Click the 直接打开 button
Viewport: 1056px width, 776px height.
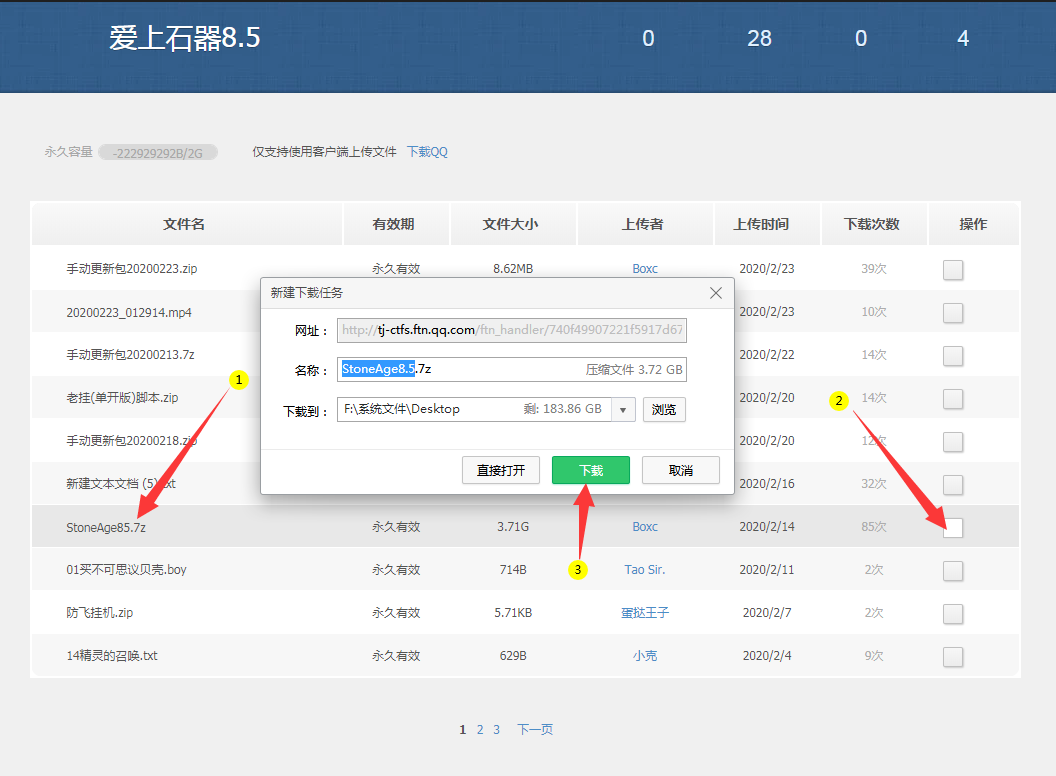[500, 470]
